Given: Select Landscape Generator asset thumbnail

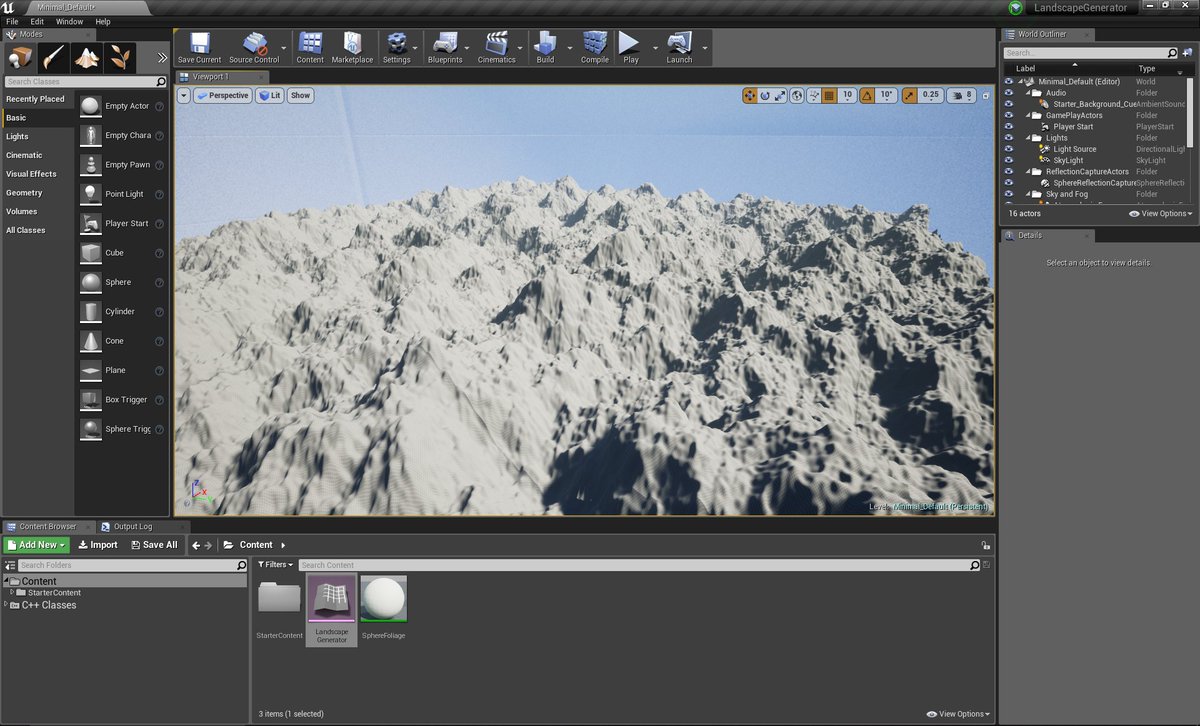Looking at the screenshot, I should click(x=331, y=610).
